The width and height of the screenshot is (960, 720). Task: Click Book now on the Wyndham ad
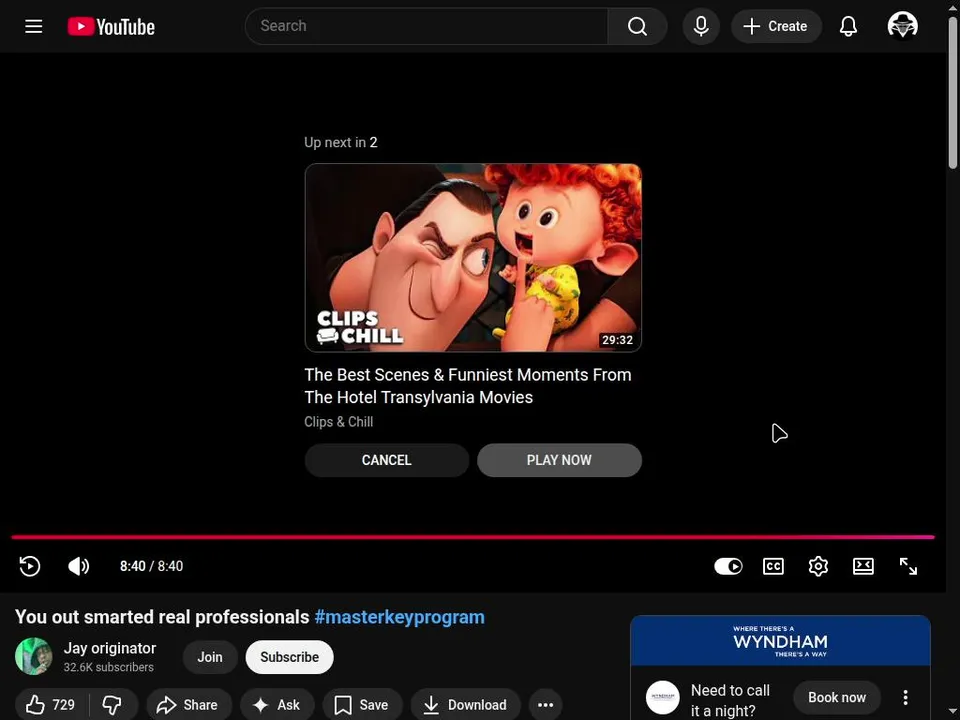tap(837, 697)
